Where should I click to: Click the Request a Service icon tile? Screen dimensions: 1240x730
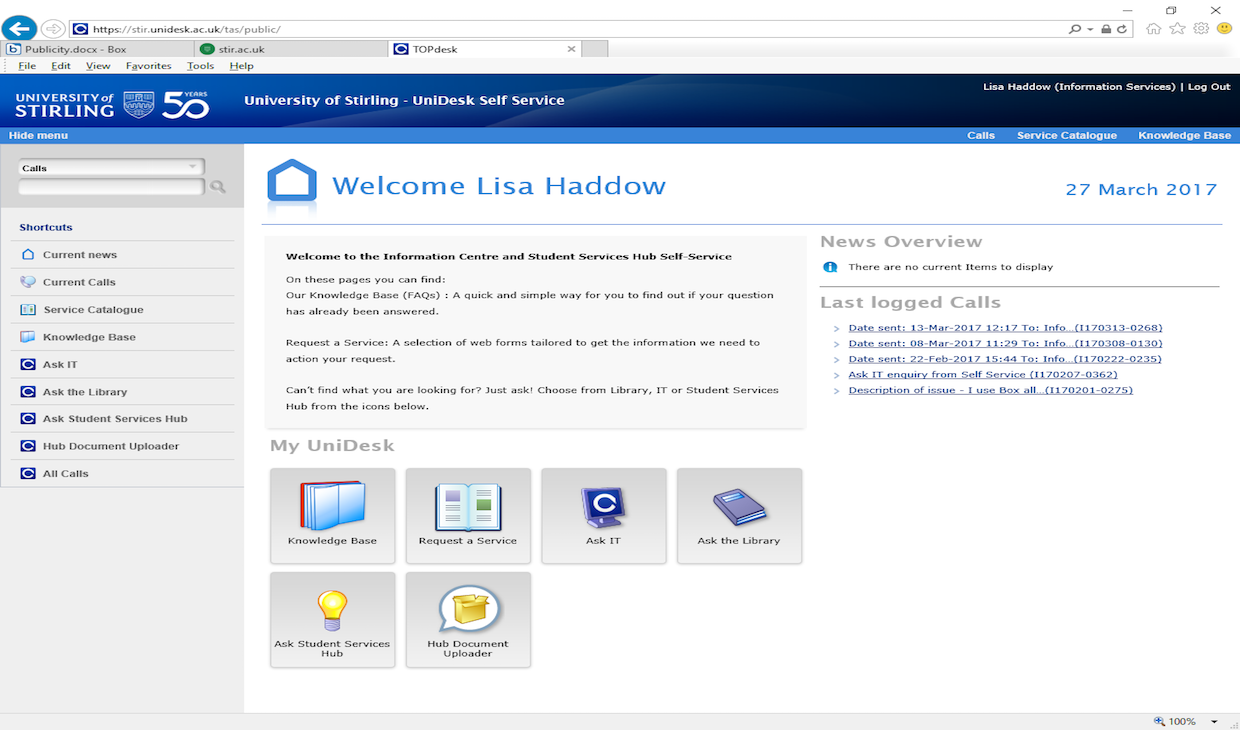click(468, 515)
